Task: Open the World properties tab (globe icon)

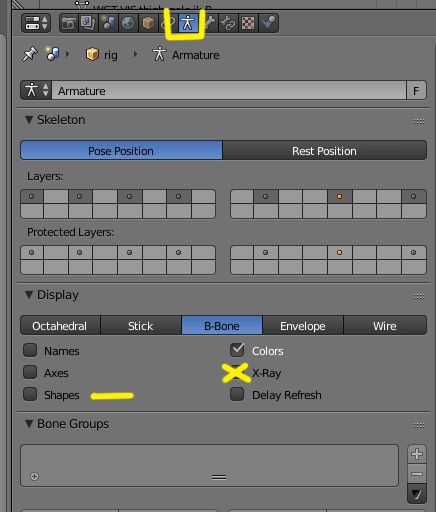Action: 128,23
